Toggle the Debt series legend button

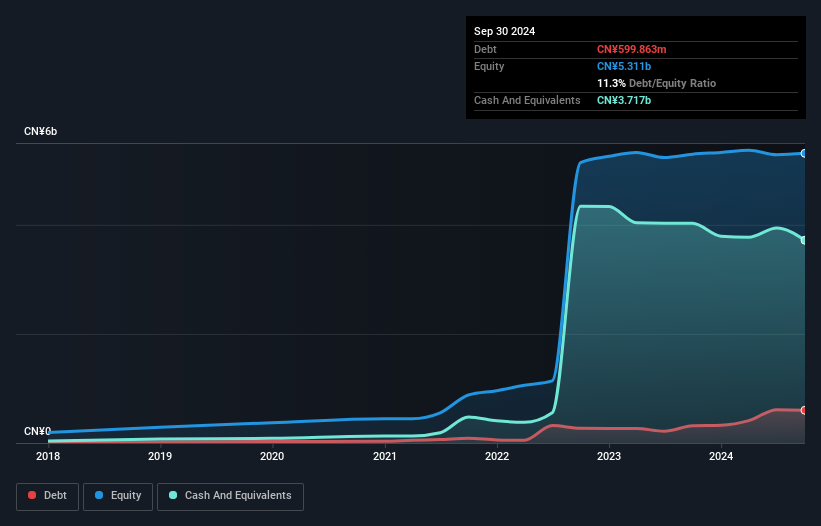click(x=48, y=496)
